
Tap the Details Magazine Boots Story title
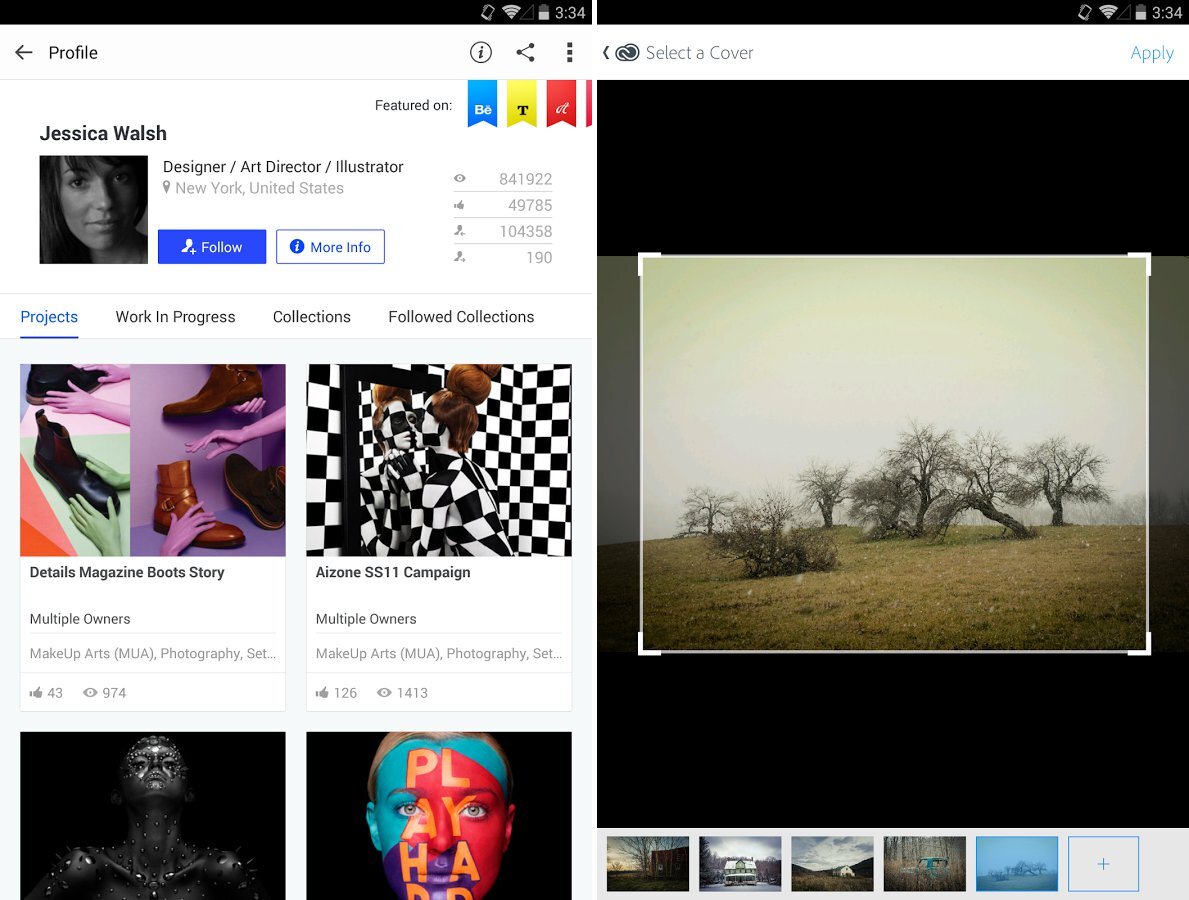[127, 572]
